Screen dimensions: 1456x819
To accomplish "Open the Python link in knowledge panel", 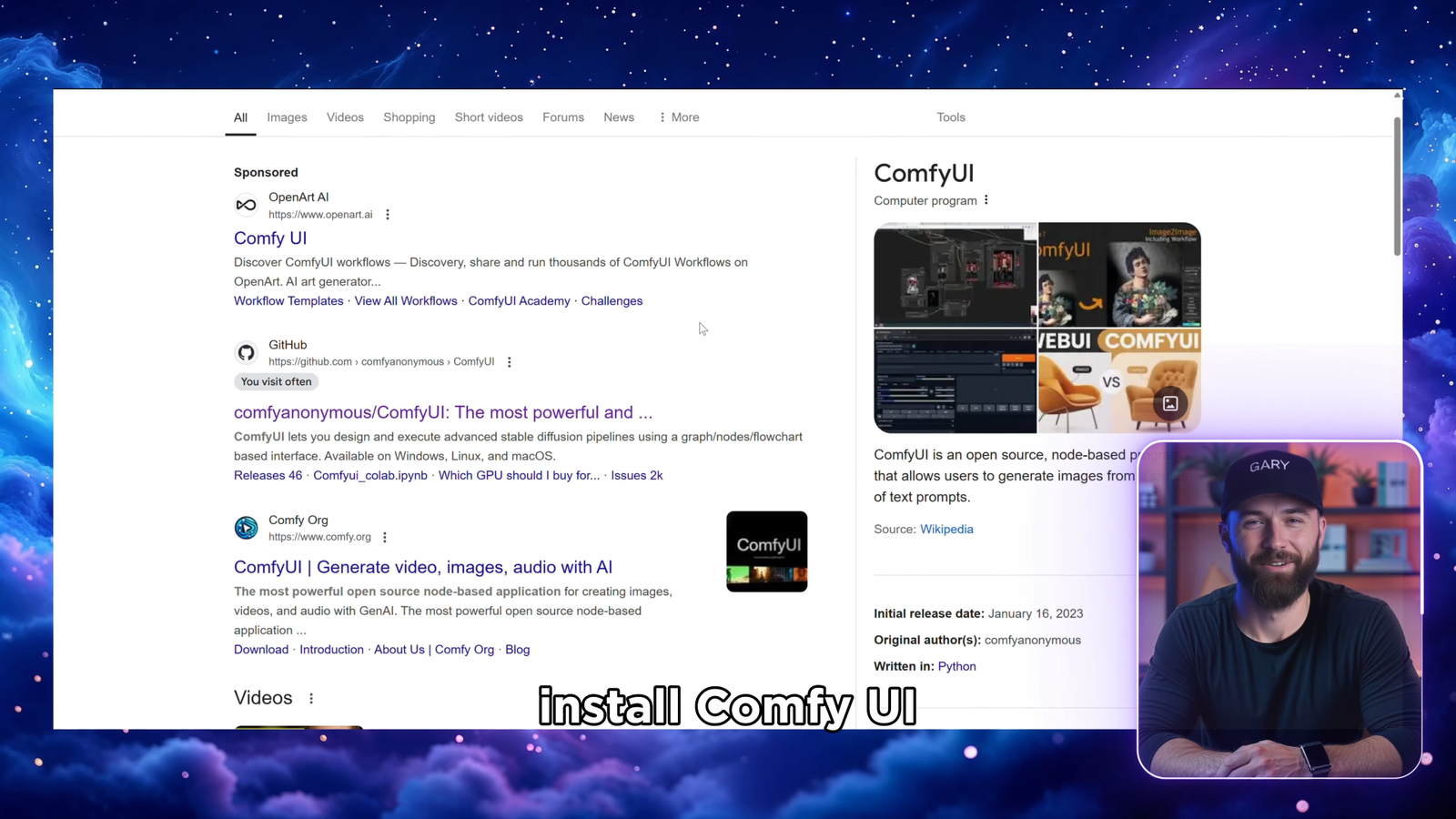I will click(956, 667).
